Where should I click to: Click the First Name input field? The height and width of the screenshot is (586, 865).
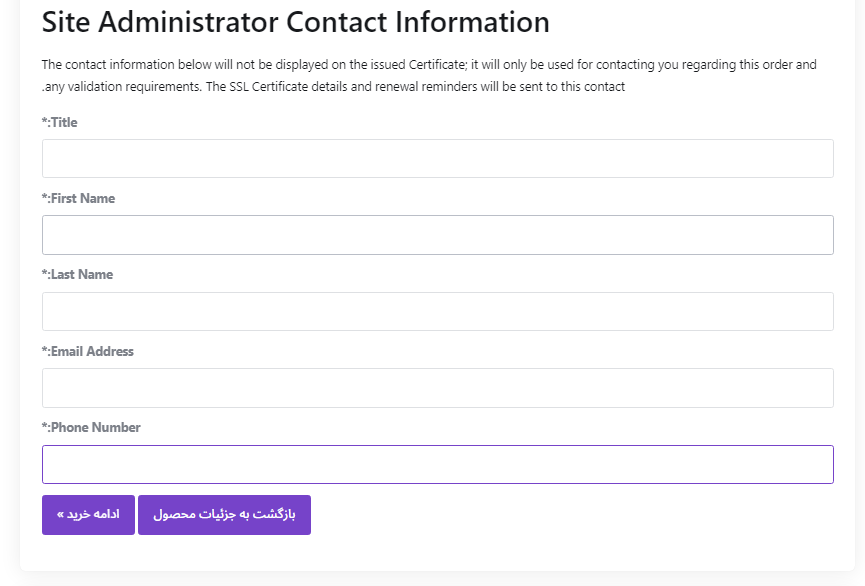pos(437,234)
